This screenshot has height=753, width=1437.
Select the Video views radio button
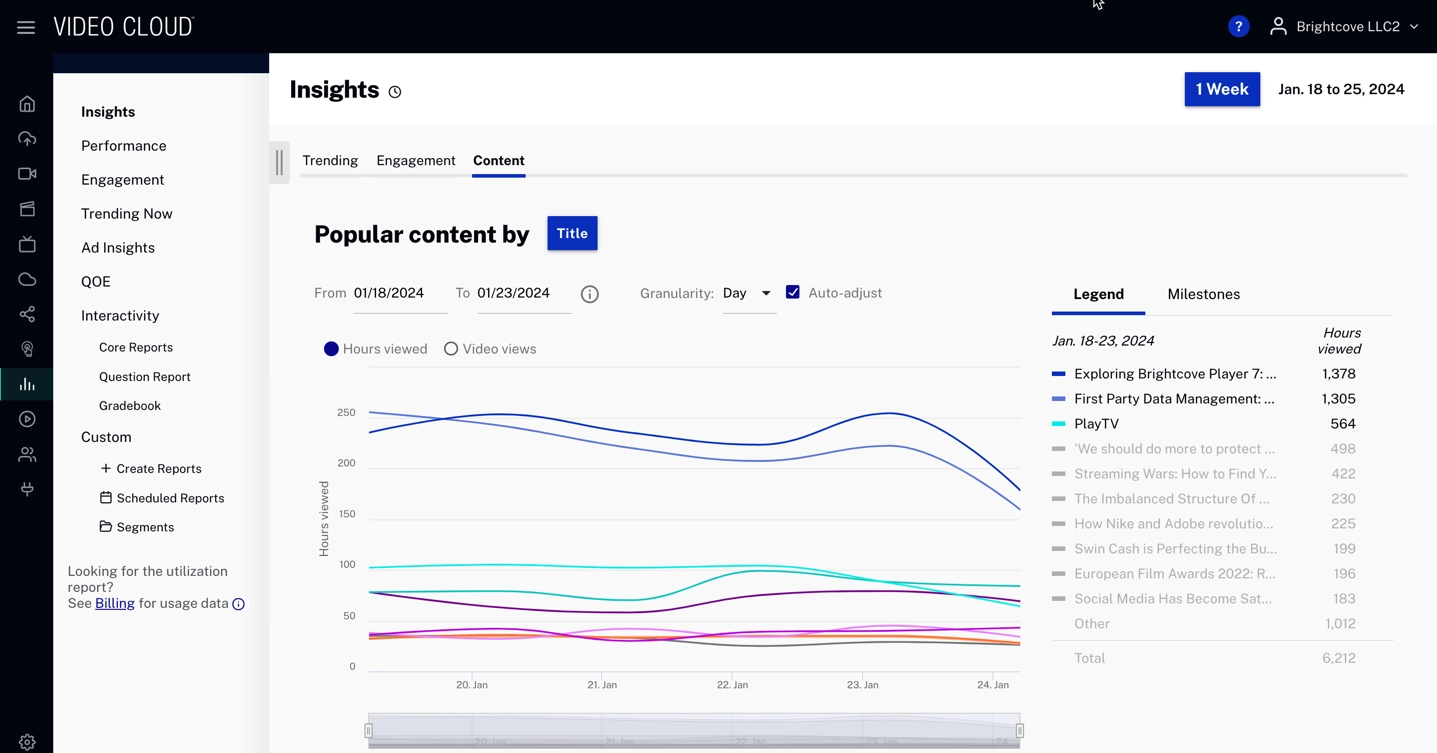[x=451, y=348]
